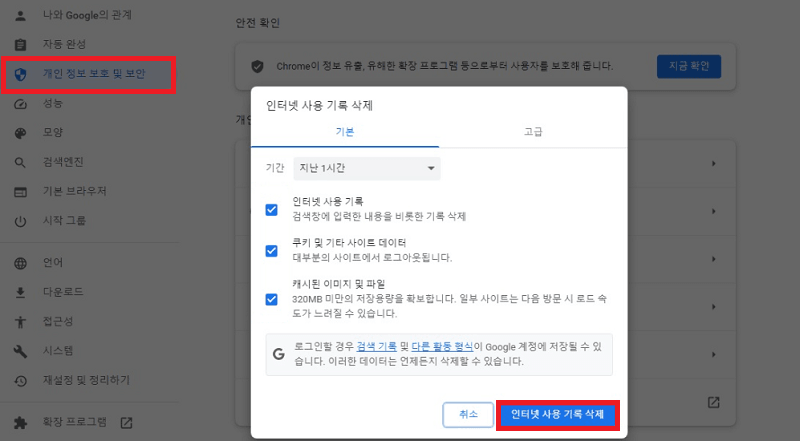
Task: Click external link icon beside 확장 프로그램
Action: pyautogui.click(x=126, y=423)
